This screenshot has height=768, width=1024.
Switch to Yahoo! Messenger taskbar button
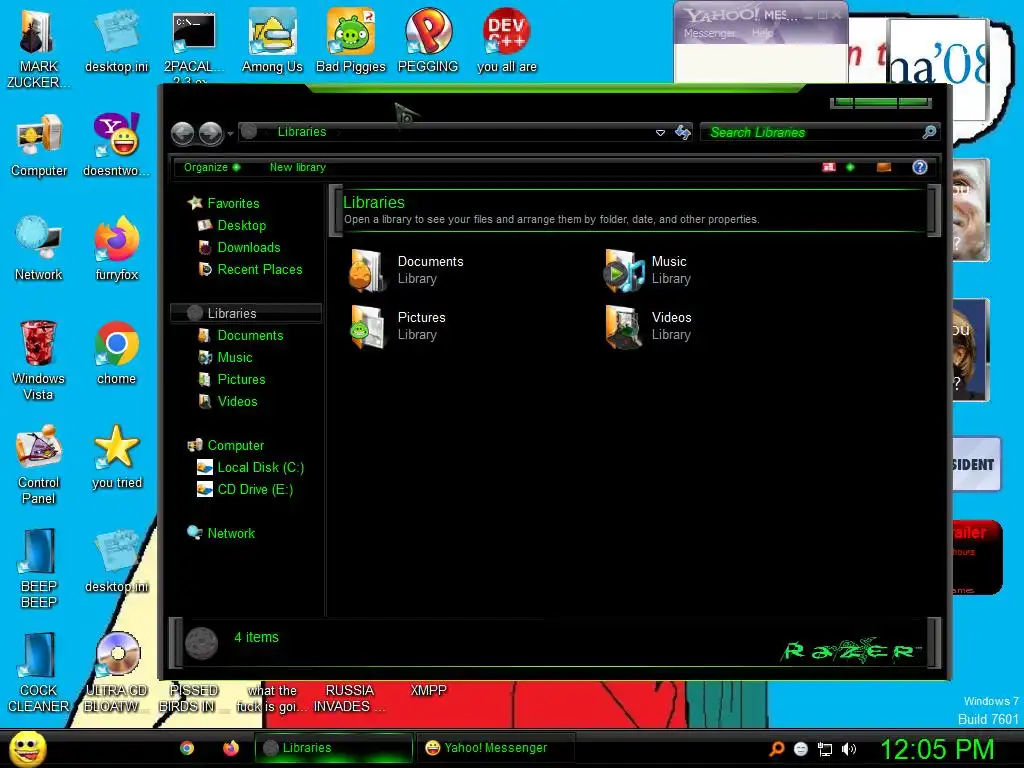[496, 748]
